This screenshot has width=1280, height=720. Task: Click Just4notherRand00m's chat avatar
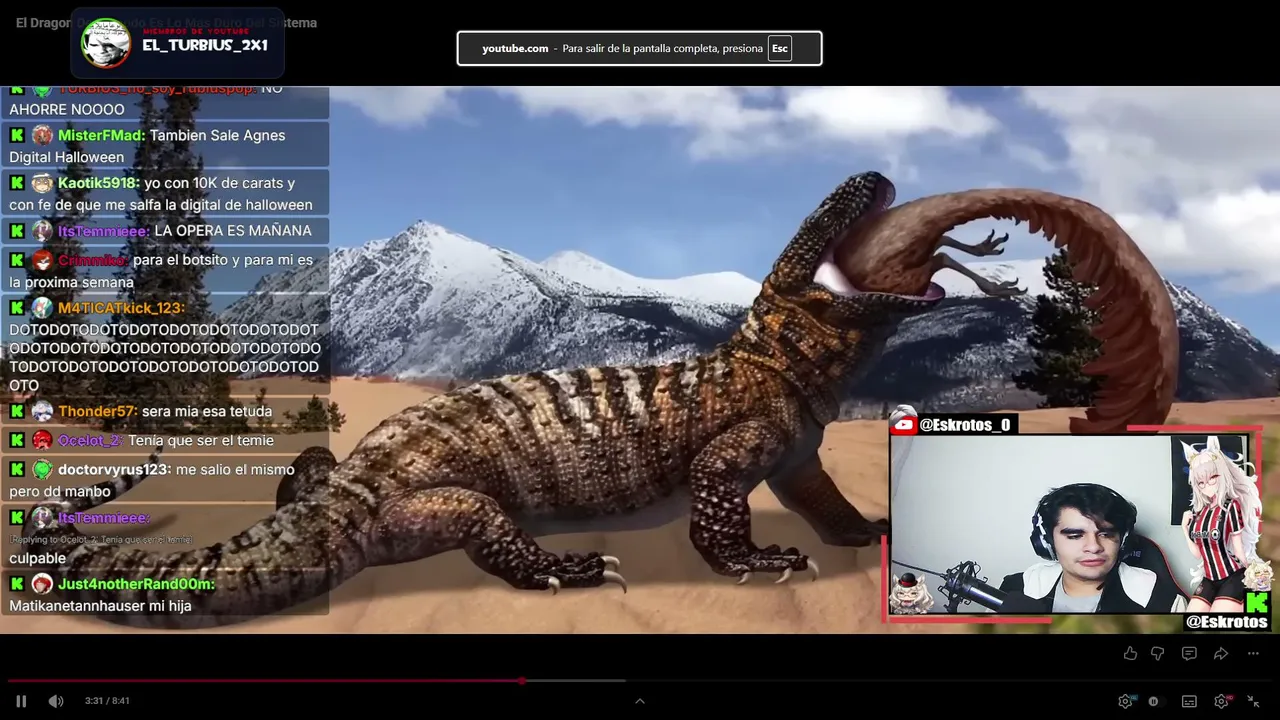click(42, 584)
